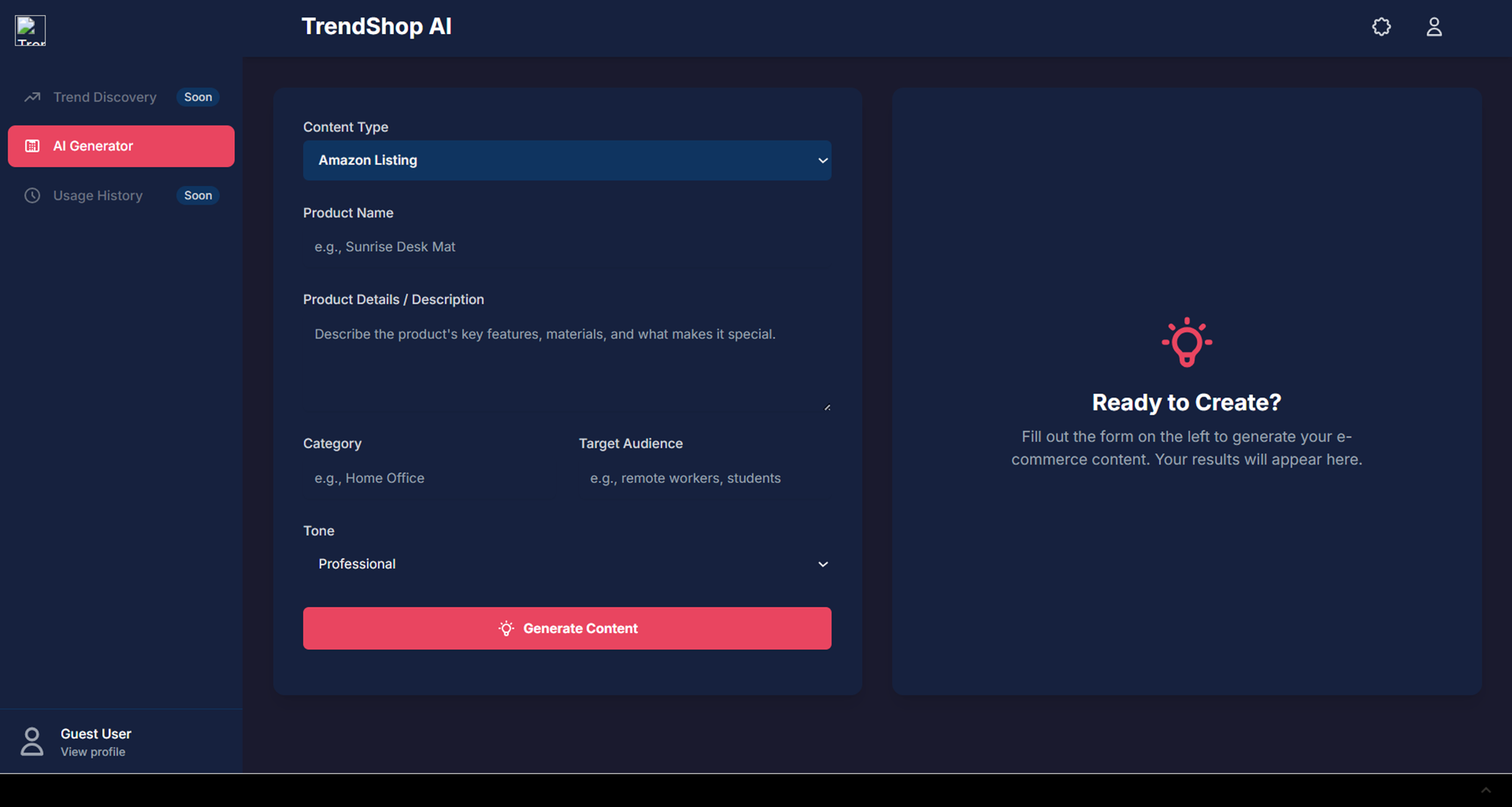Focus the Product Details description textarea
Viewport: 1512px width, 807px height.
[567, 364]
